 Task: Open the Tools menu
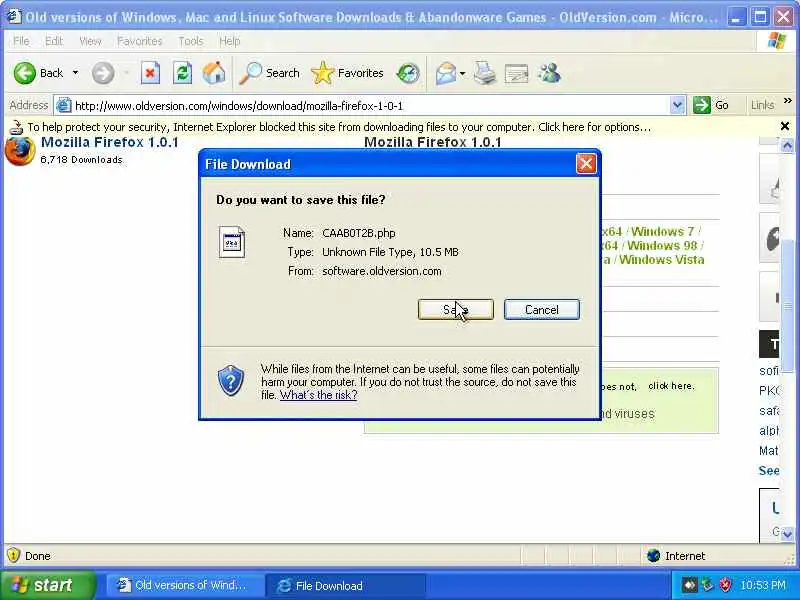(x=191, y=41)
